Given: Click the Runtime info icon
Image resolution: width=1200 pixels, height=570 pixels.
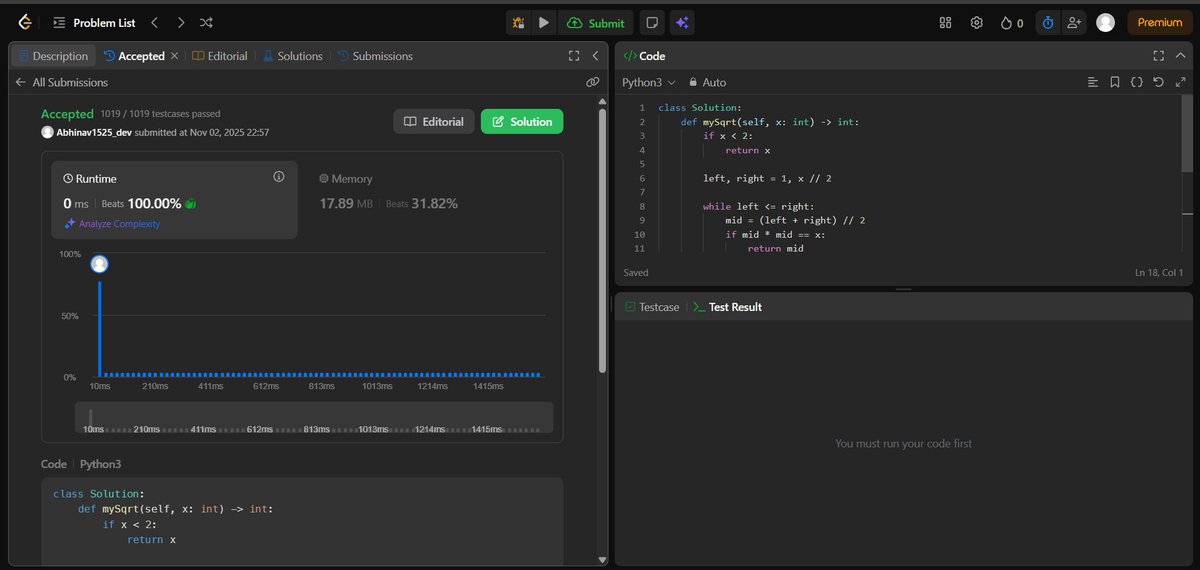Looking at the screenshot, I should [279, 177].
